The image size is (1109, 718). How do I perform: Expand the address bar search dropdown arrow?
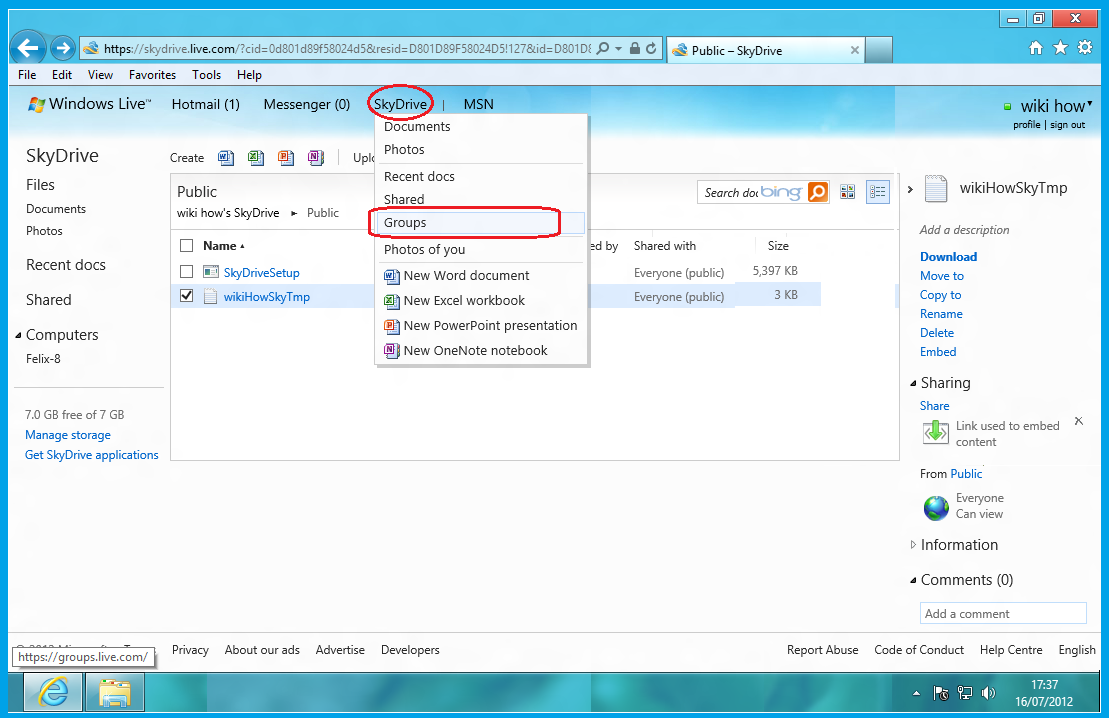click(618, 49)
